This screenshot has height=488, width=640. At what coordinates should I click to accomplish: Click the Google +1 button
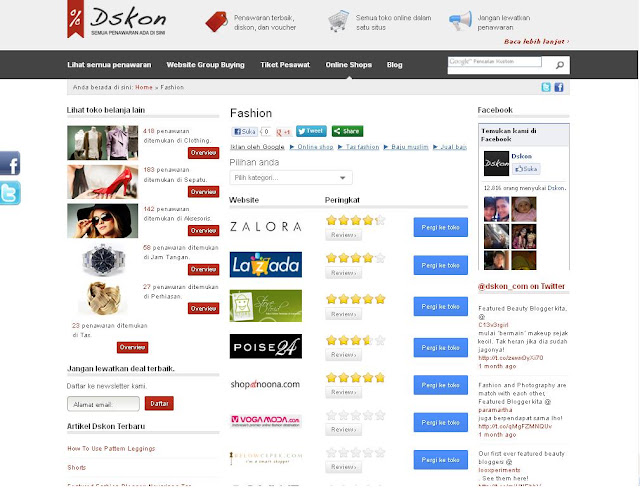[x=283, y=132]
